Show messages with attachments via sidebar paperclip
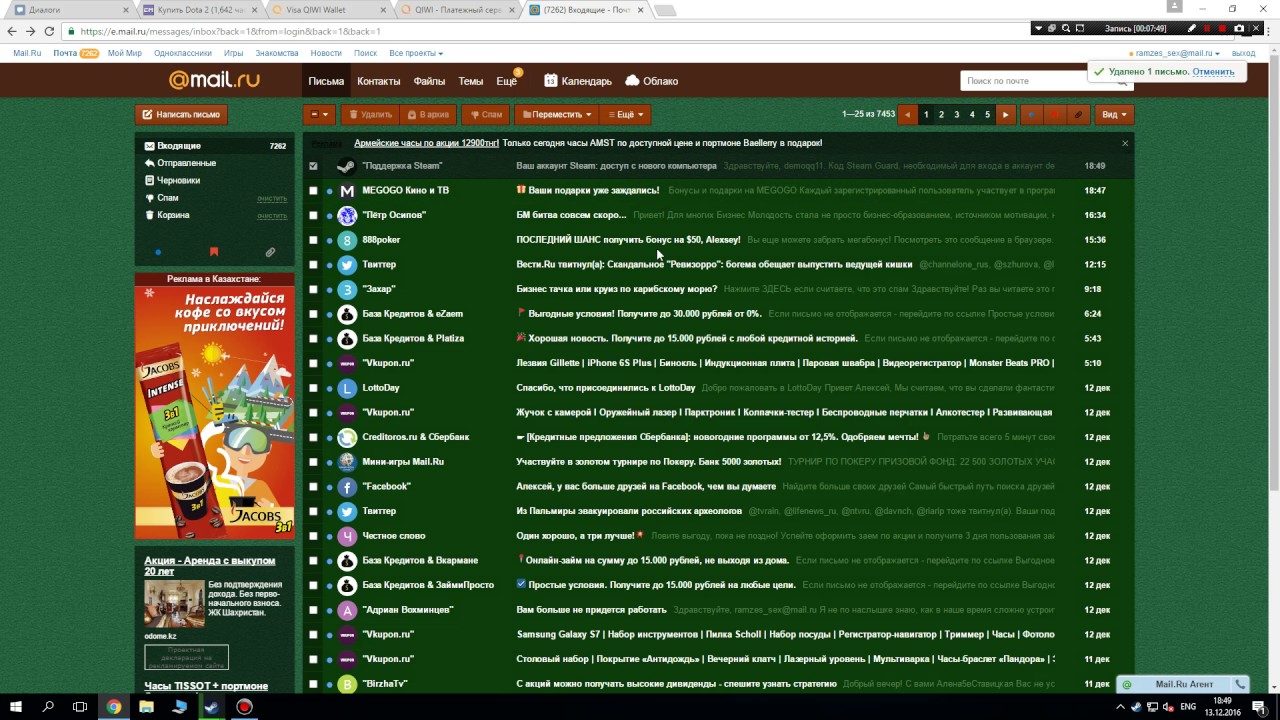1280x720 pixels. pyautogui.click(x=270, y=252)
